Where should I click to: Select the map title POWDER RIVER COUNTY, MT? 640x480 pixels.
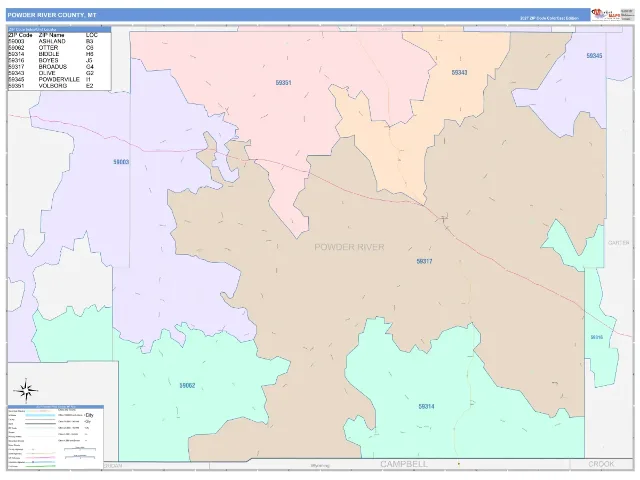[52, 15]
